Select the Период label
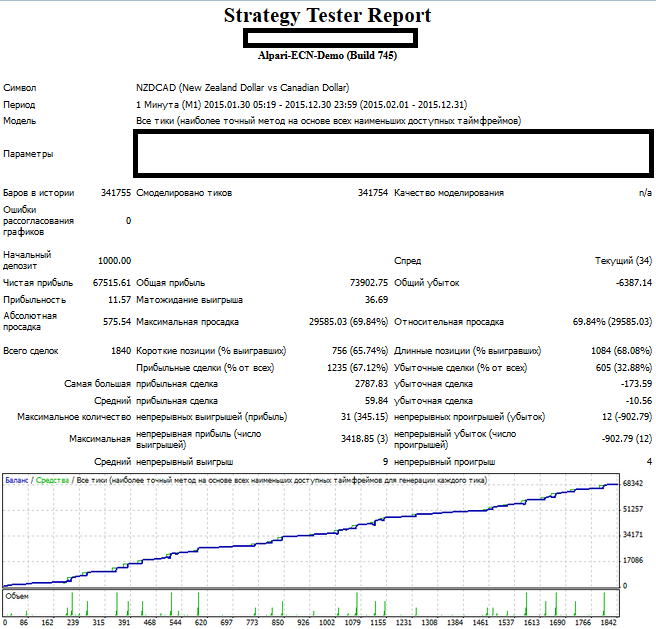Viewport: 656px width, 629px height. click(19, 105)
